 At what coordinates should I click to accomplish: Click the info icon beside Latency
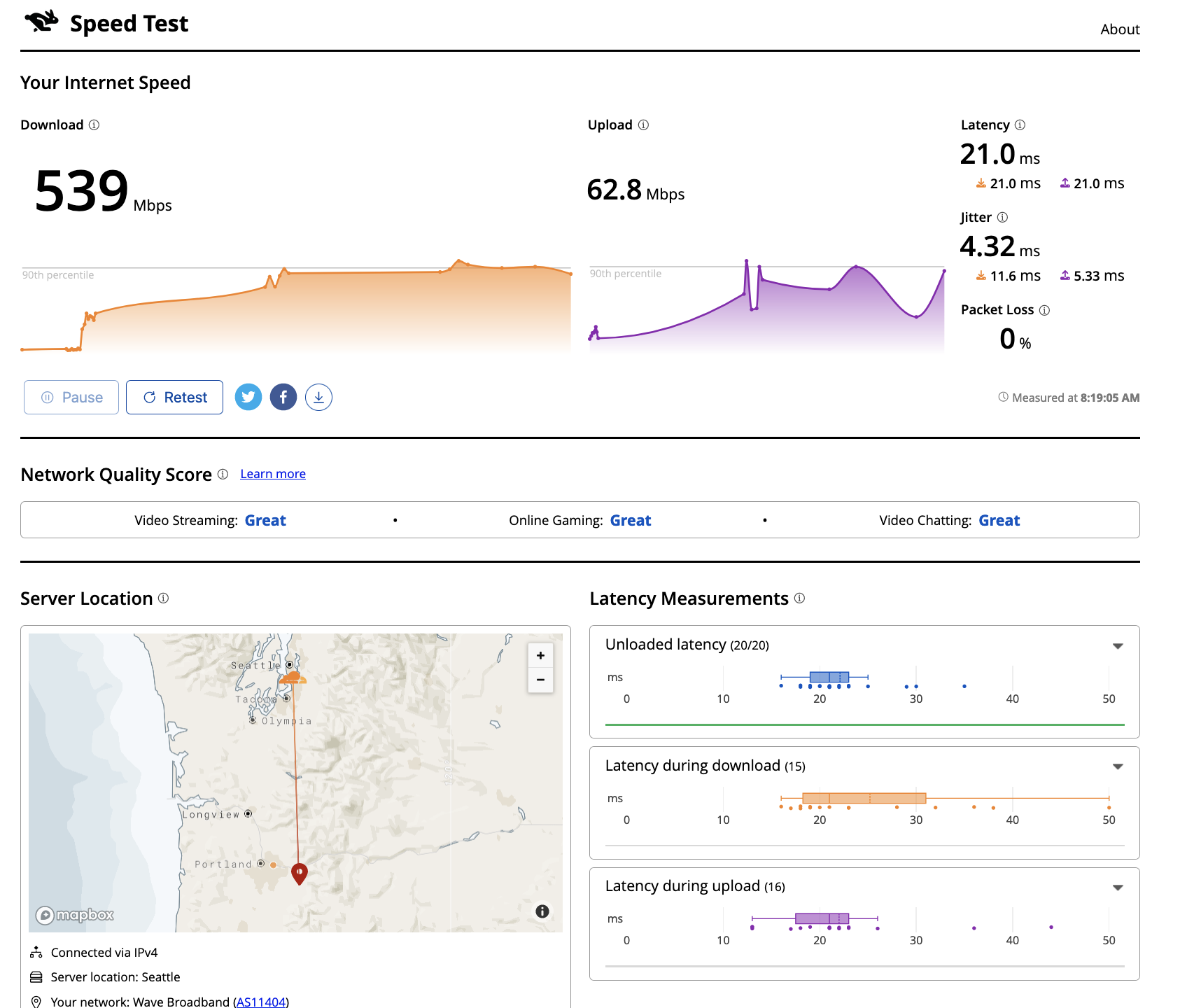pyautogui.click(x=1020, y=125)
